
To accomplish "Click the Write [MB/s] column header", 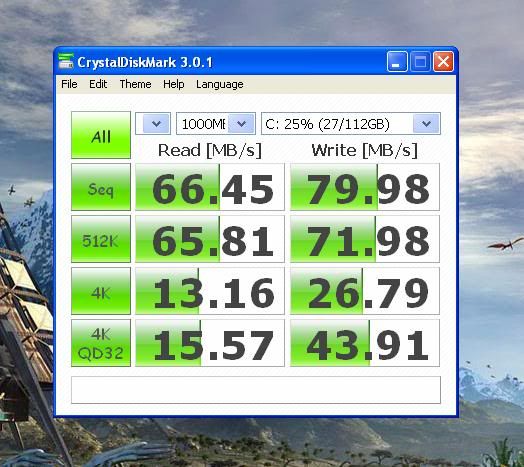I will (365, 150).
